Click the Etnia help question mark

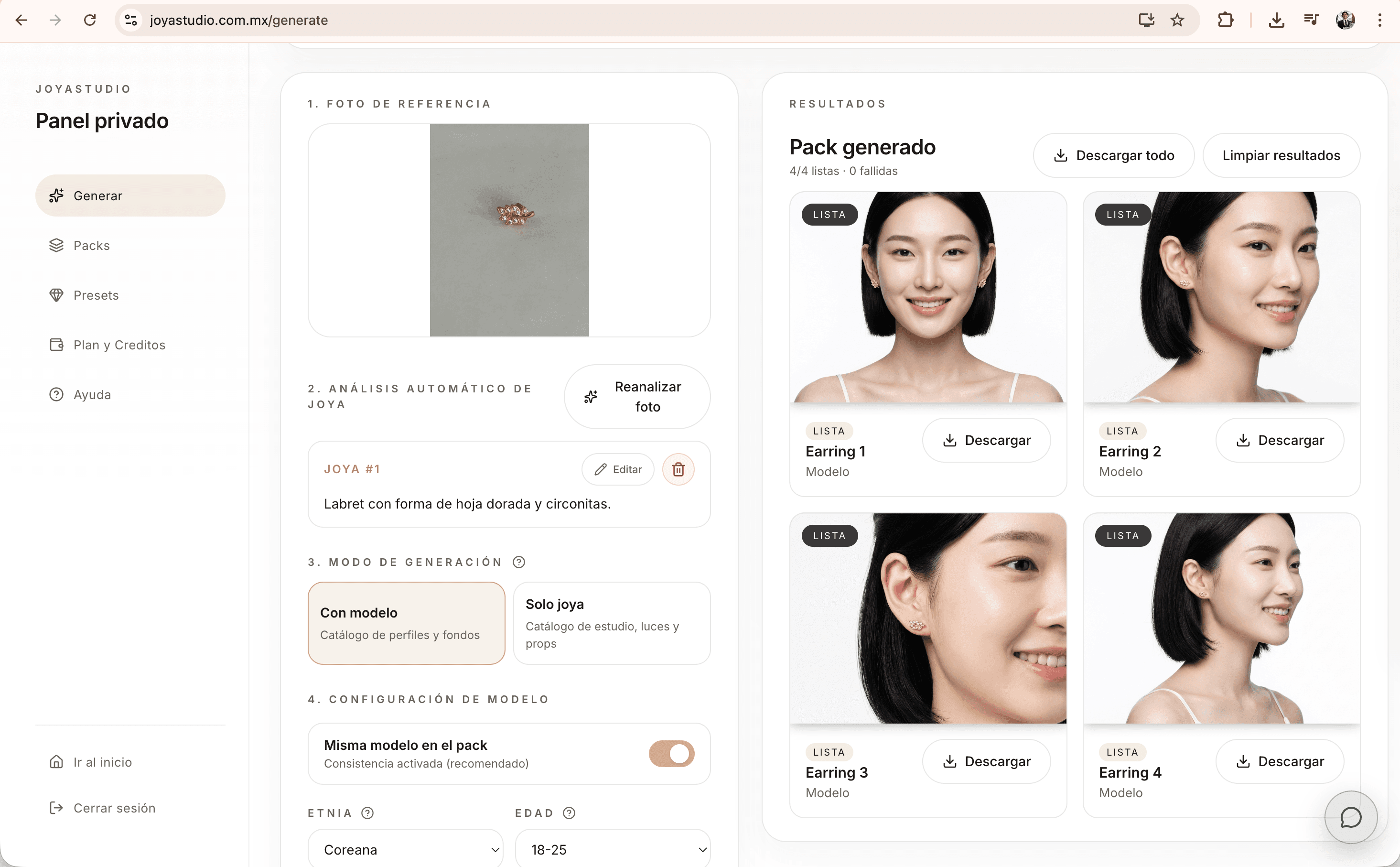(x=367, y=813)
